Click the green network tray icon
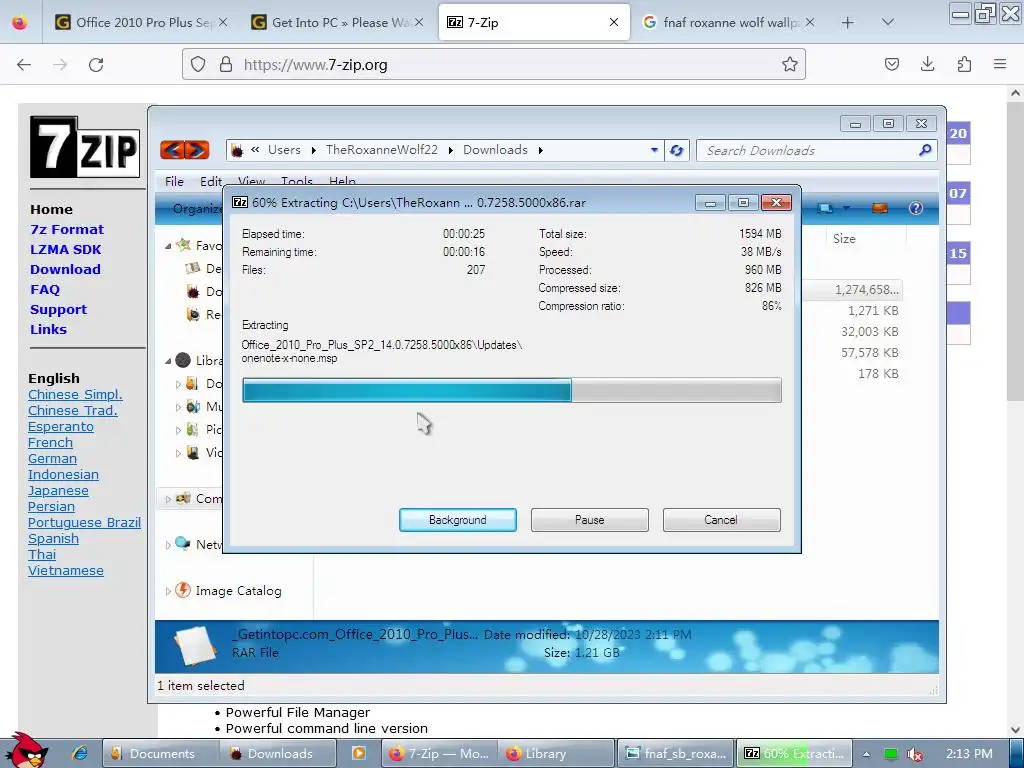 (891, 754)
